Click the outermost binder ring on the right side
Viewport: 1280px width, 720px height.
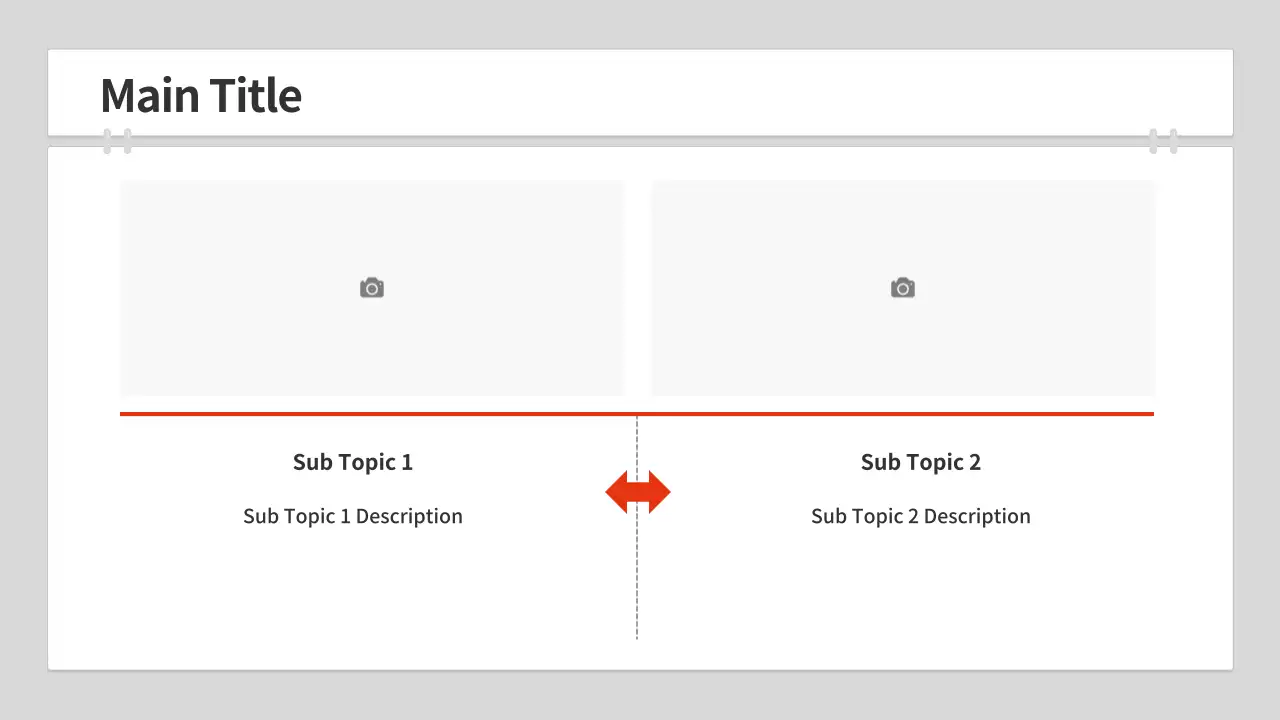point(1173,141)
